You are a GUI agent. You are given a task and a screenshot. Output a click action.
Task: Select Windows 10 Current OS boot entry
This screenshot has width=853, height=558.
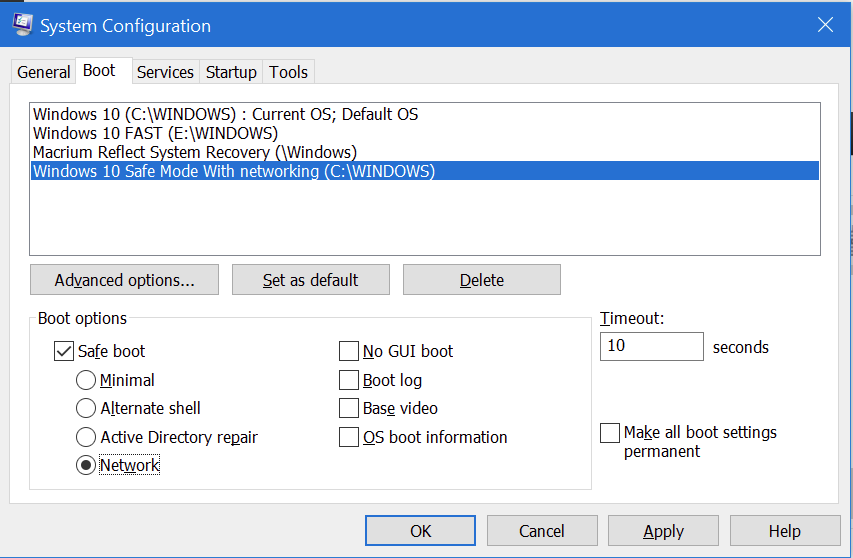(424, 114)
